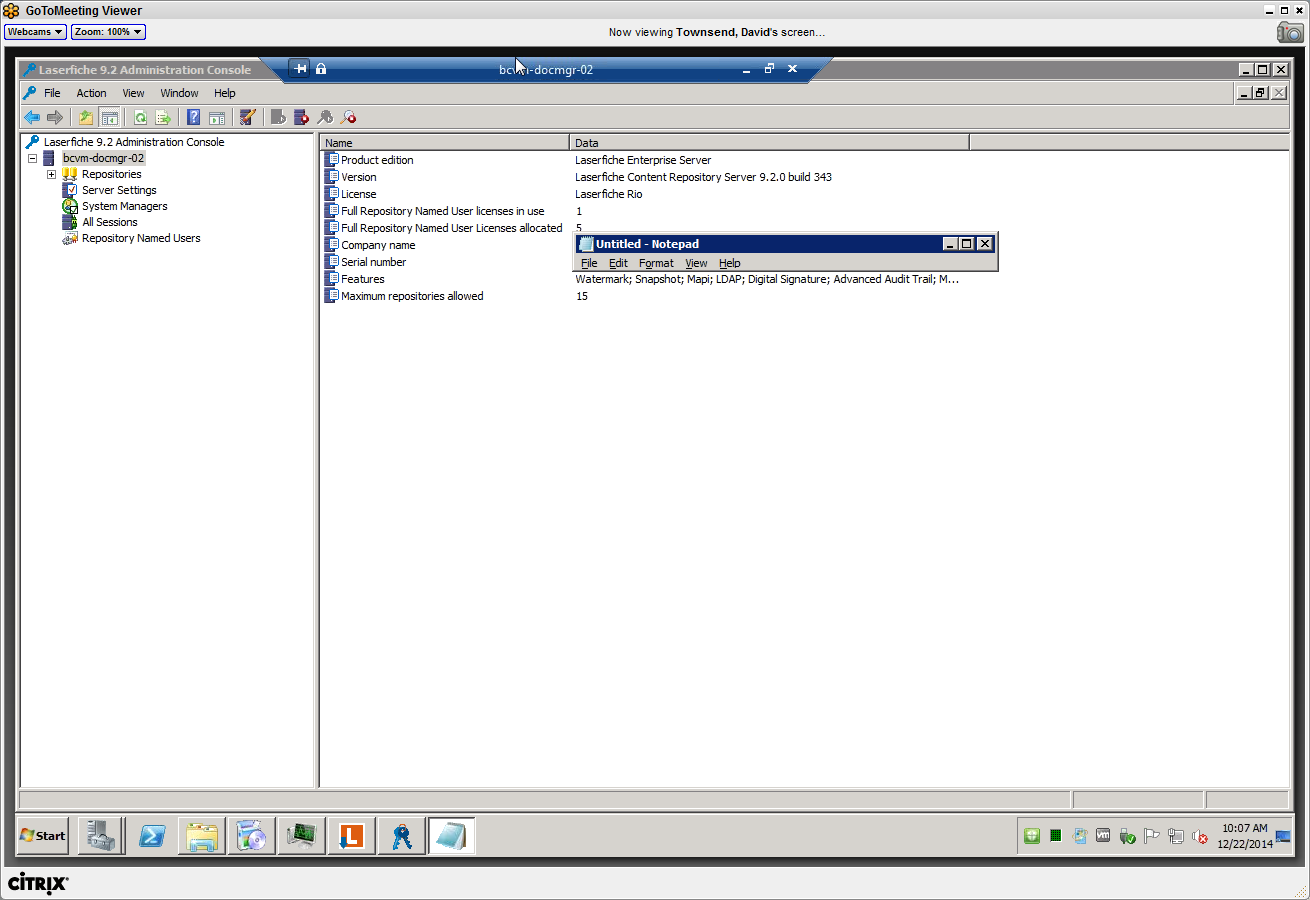Open the View menu in Administration Console
This screenshot has height=900, width=1310.
133,93
